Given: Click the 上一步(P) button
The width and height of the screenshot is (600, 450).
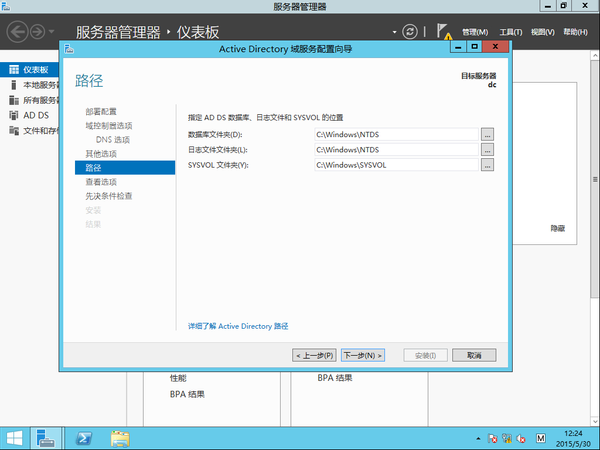Looking at the screenshot, I should click(315, 355).
